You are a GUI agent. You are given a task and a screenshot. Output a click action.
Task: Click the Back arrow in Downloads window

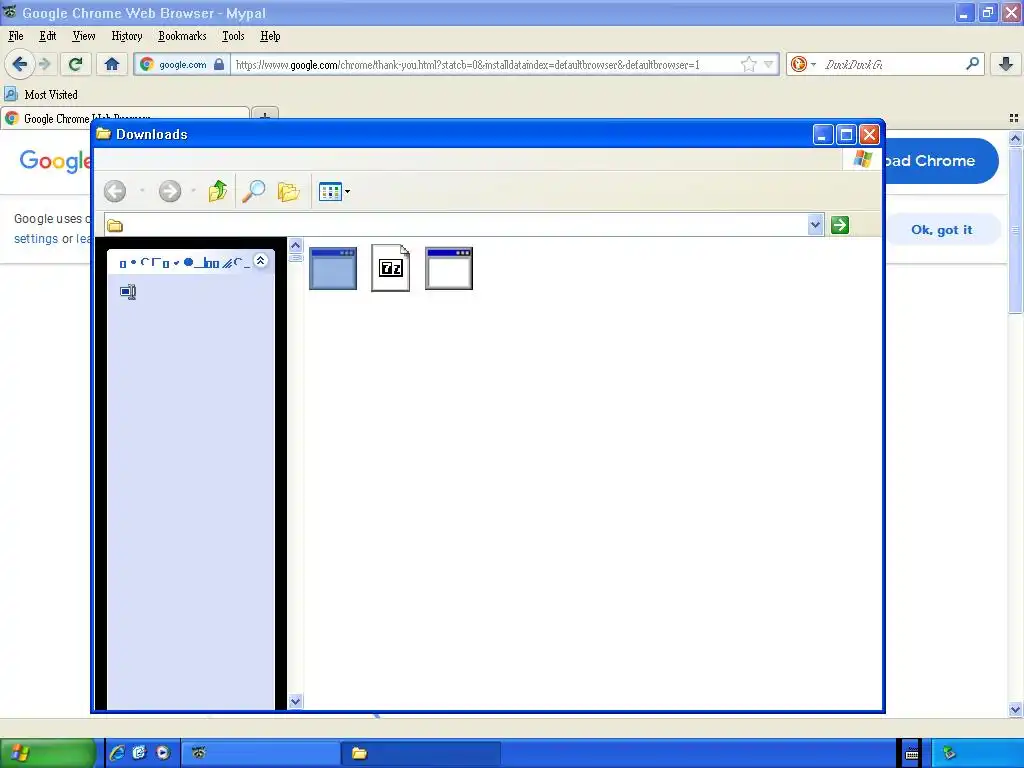coord(115,191)
